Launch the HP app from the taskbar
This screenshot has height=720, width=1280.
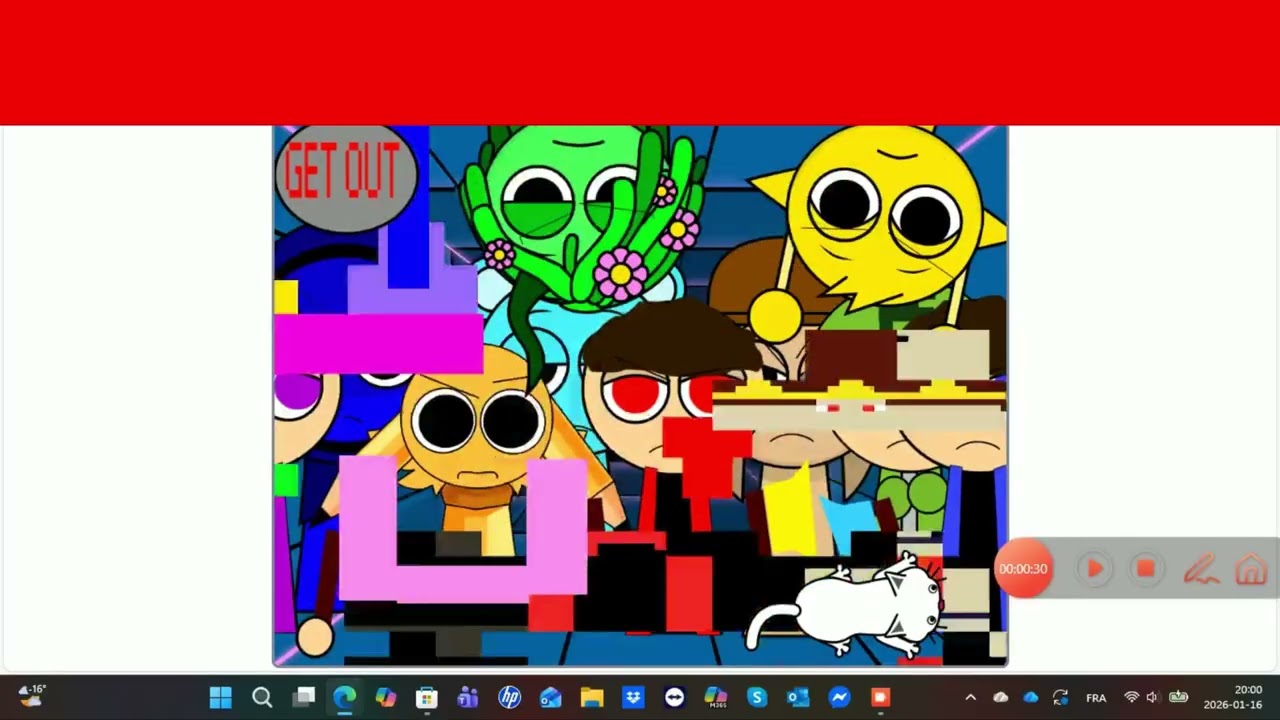(510, 697)
